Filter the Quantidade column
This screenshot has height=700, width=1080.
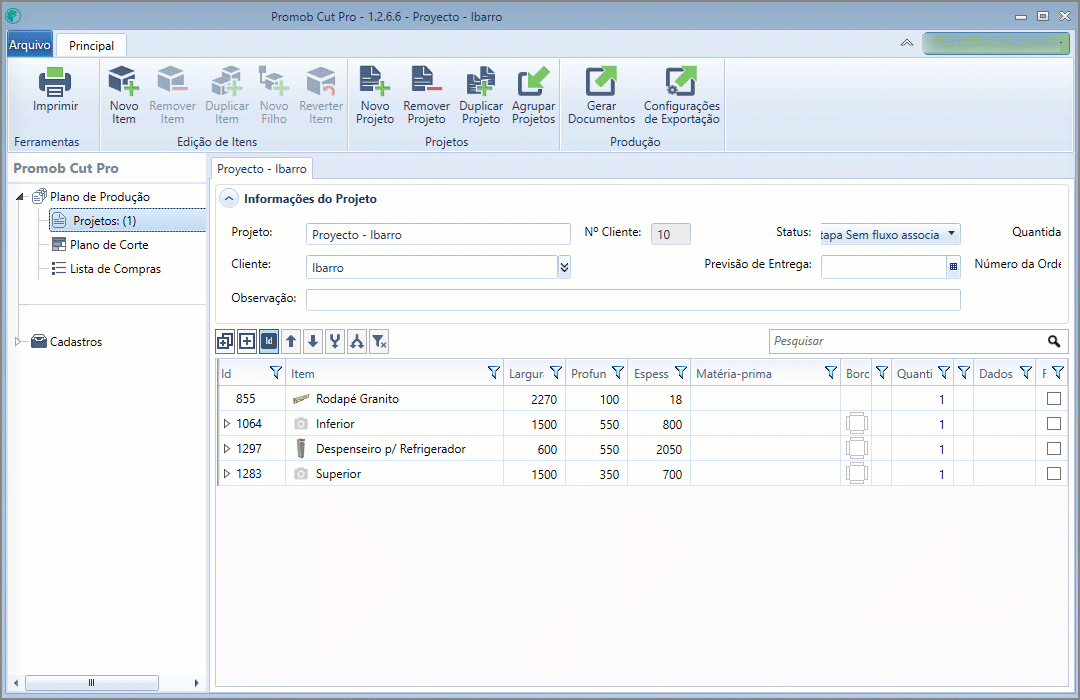coord(944,373)
